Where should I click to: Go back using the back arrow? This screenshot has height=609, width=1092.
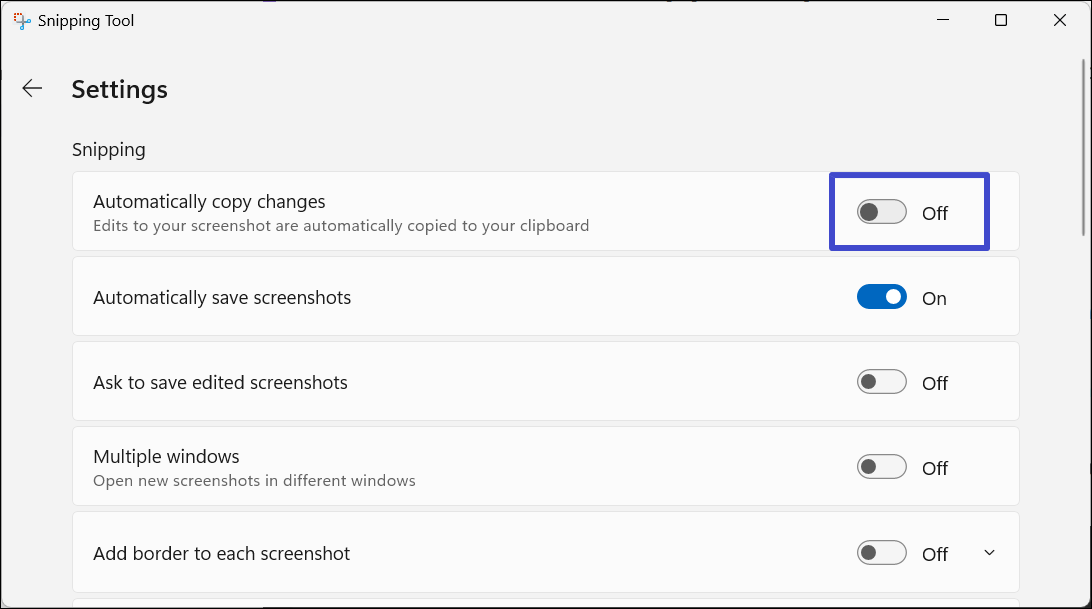[x=32, y=88]
